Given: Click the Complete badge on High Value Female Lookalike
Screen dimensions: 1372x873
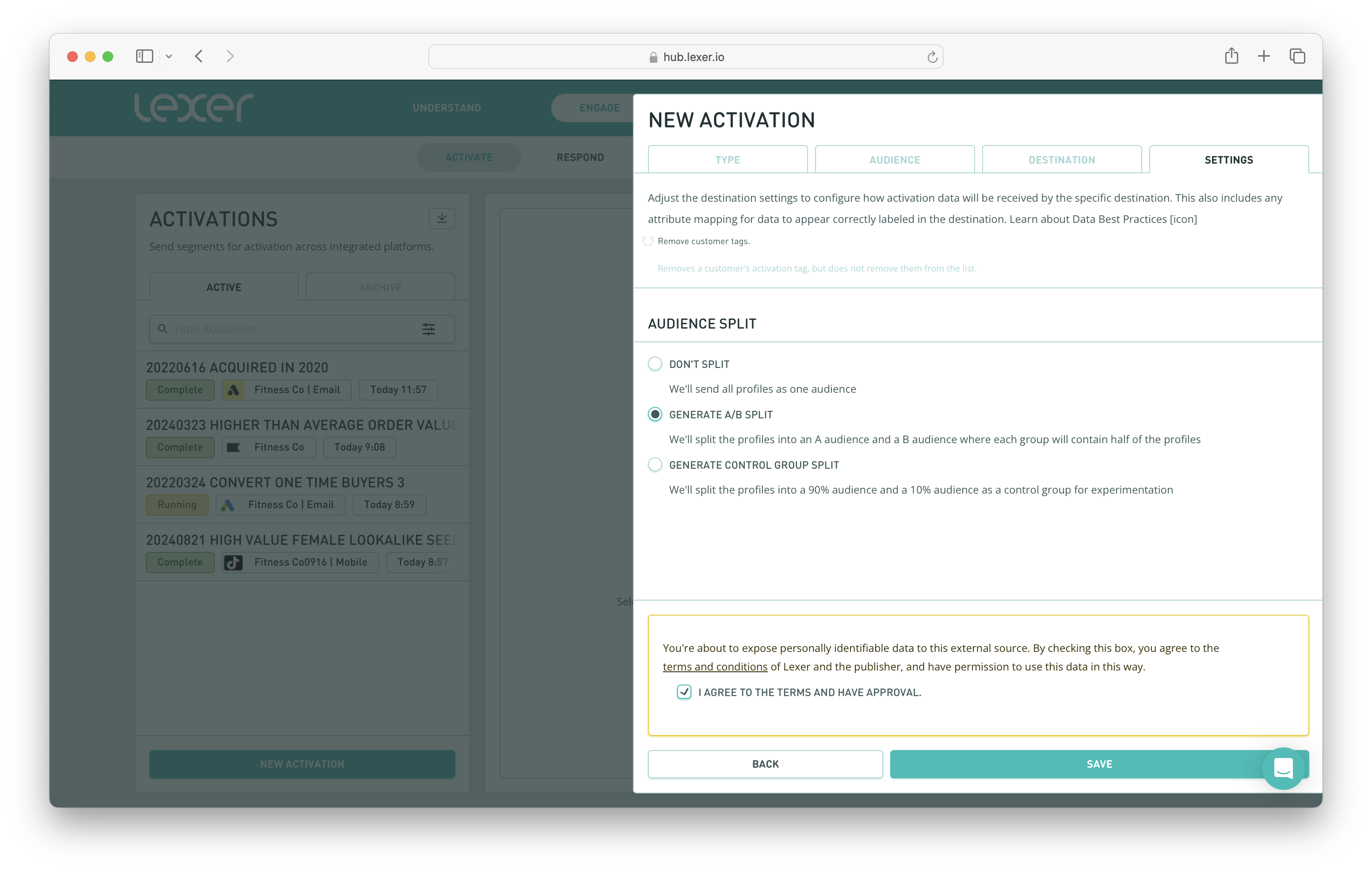Looking at the screenshot, I should point(180,562).
